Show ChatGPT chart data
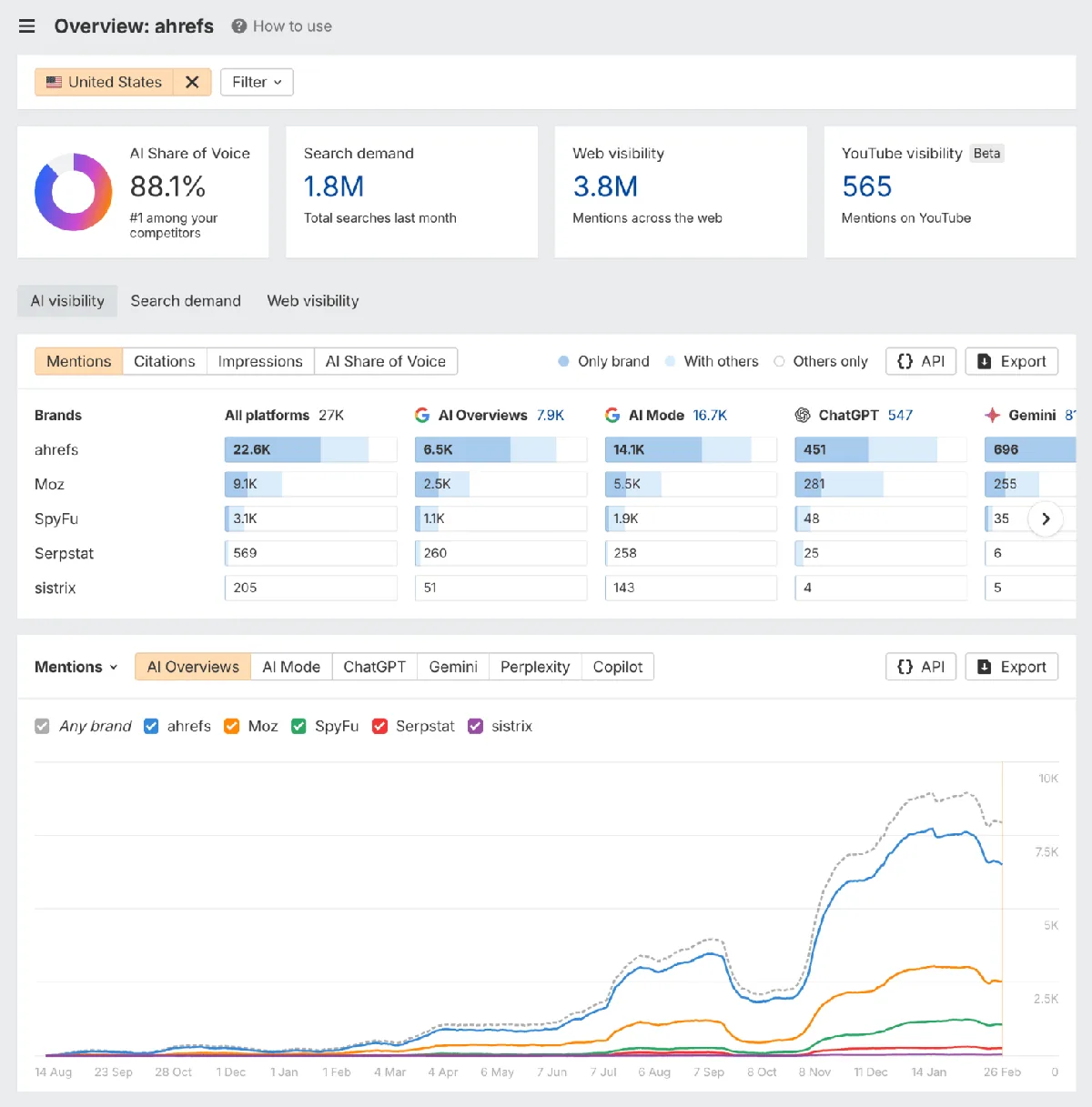This screenshot has height=1107, width=1092. pos(375,667)
